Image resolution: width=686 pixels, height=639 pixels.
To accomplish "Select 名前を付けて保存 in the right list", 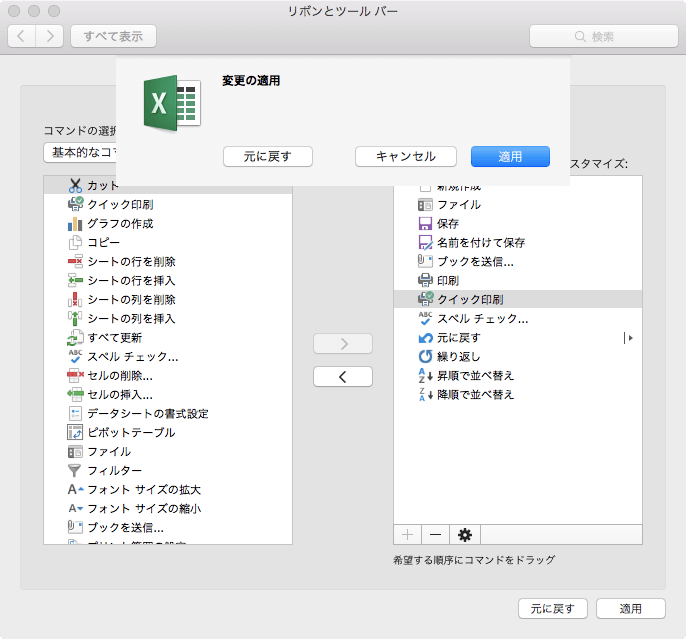I will click(480, 242).
